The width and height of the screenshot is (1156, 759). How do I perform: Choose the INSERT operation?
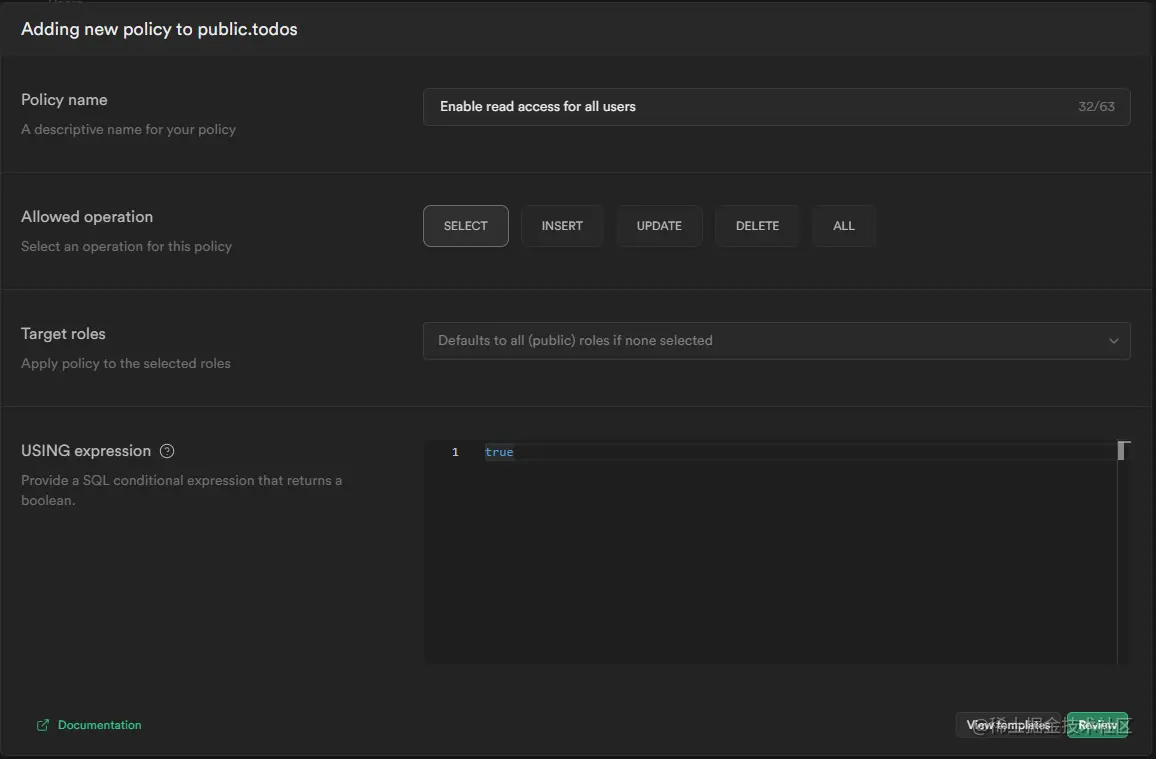[x=562, y=226]
